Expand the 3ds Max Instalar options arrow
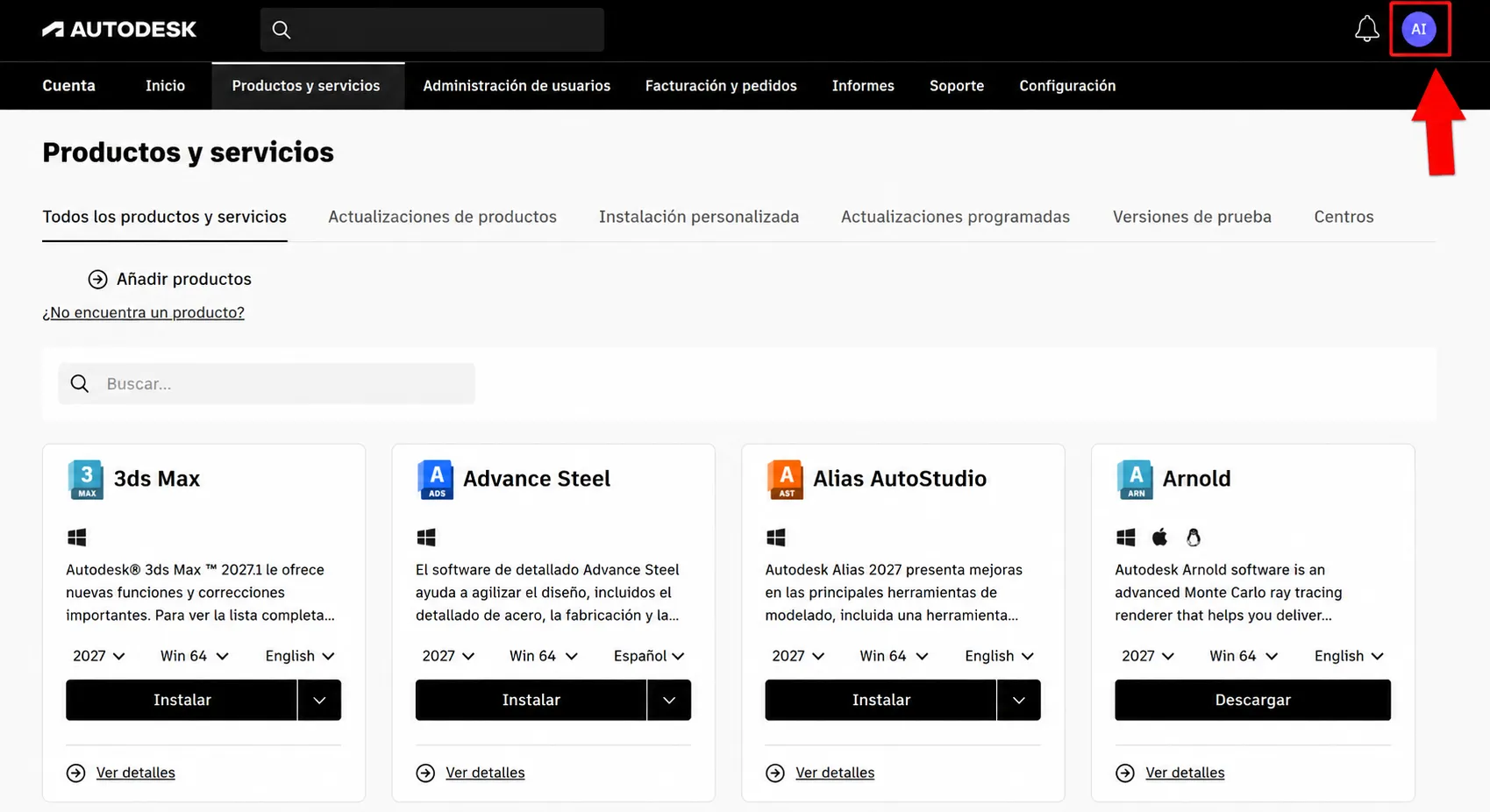This screenshot has height=812, width=1490. pyautogui.click(x=319, y=700)
